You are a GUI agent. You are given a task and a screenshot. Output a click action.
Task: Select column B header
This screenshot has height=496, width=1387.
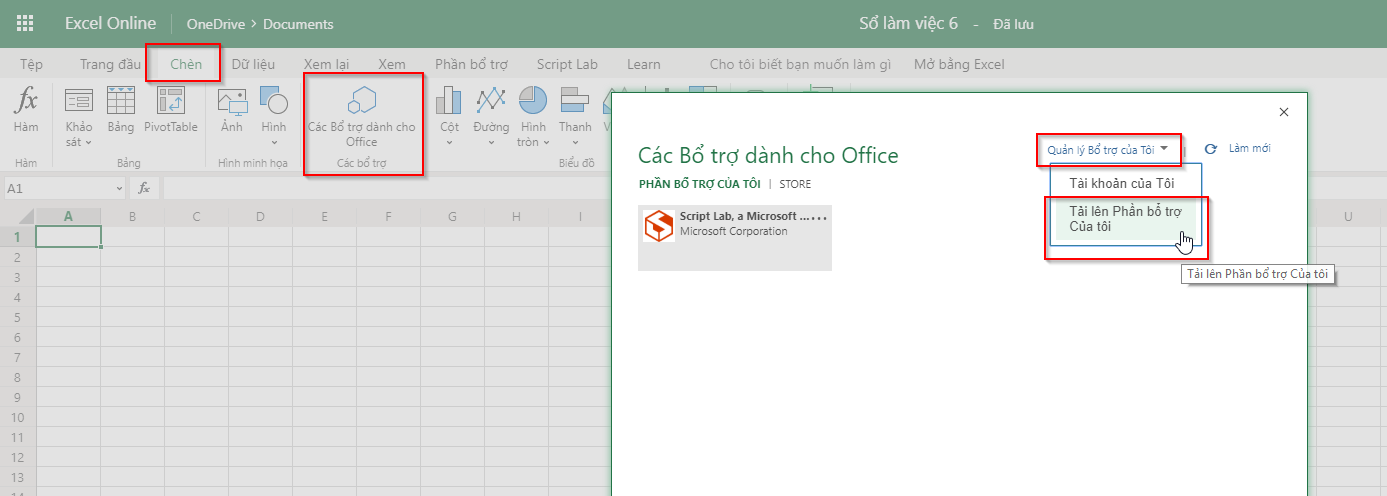(x=132, y=217)
